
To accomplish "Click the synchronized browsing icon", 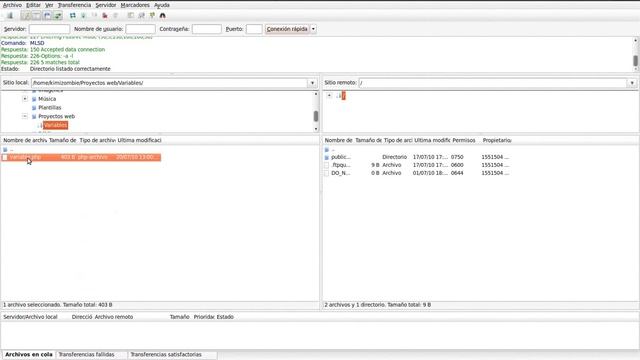I will (x=152, y=16).
